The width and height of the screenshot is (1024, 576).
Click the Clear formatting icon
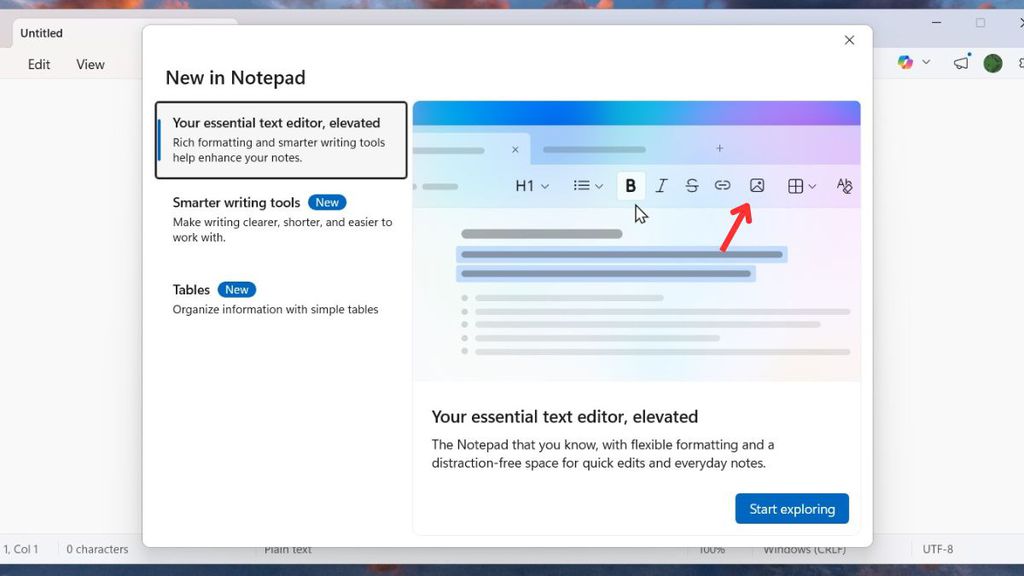click(x=844, y=186)
